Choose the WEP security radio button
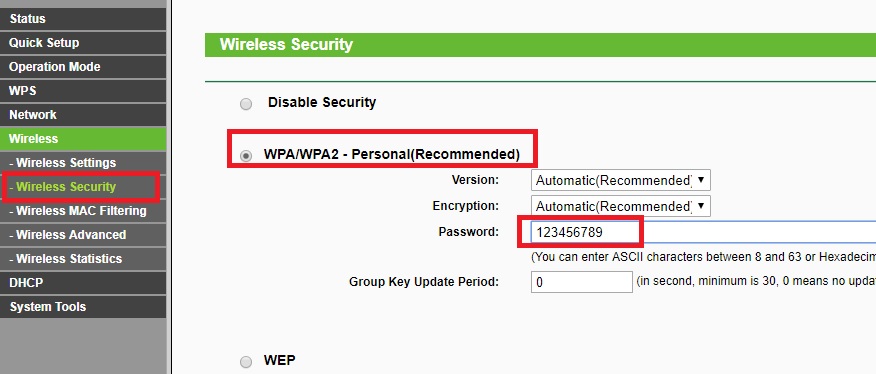Screen dimensions: 876x374 [246, 362]
